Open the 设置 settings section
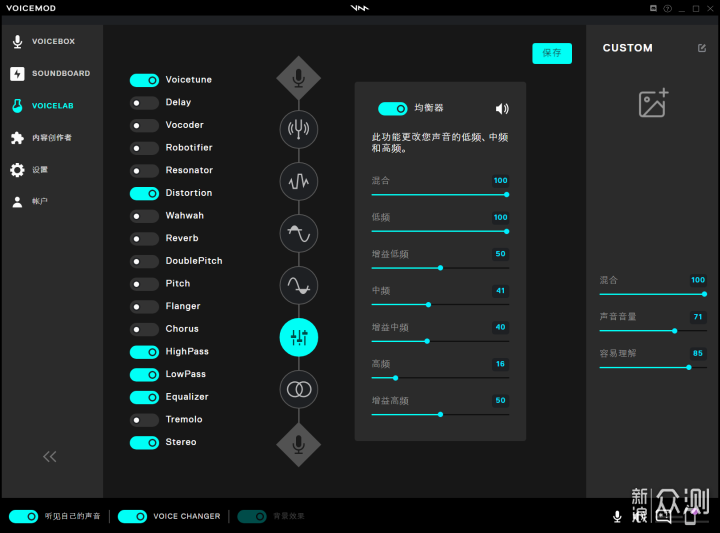 point(40,170)
